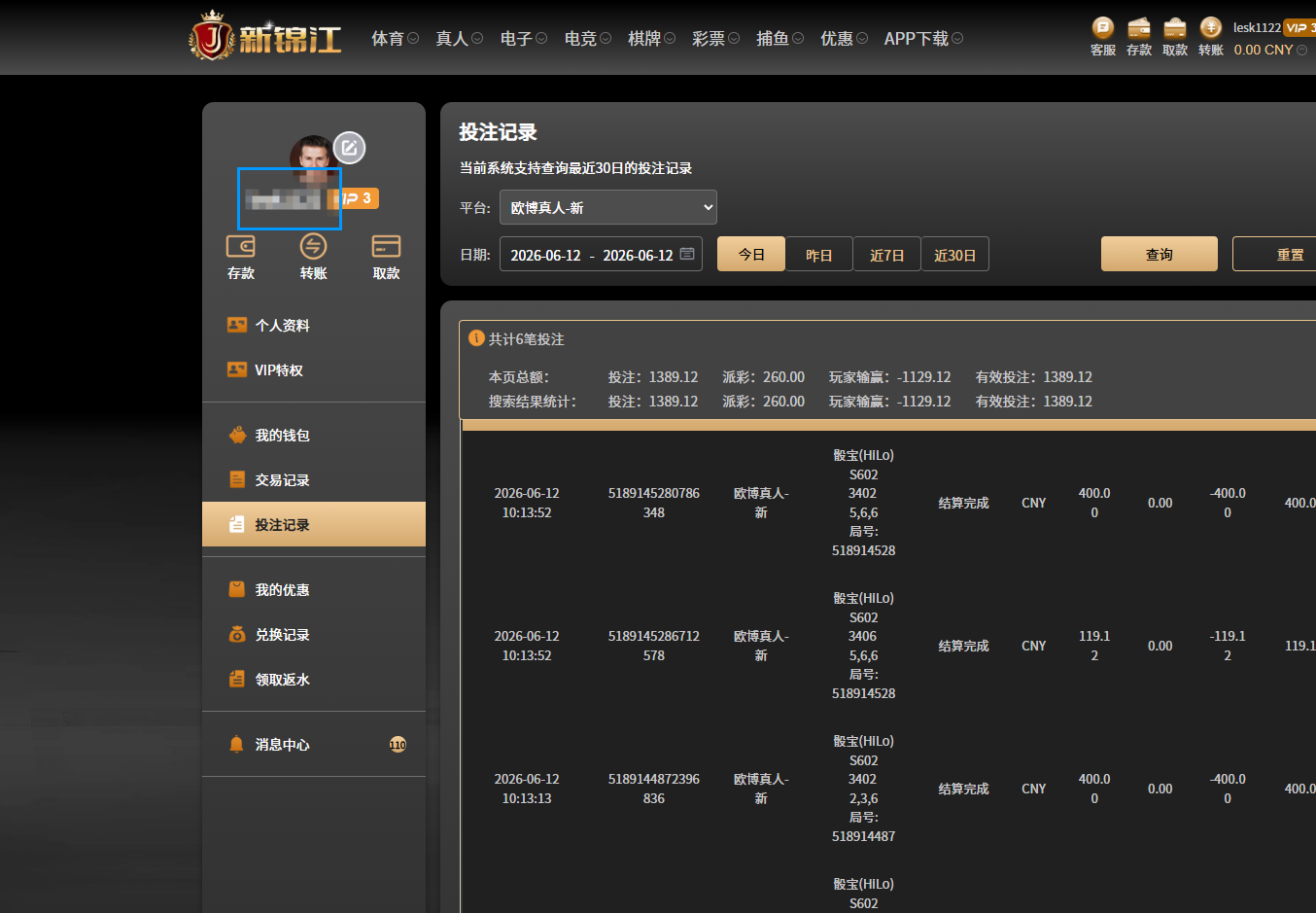The width and height of the screenshot is (1316, 913).
Task: Click order number 5189144872396836
Action: click(654, 789)
